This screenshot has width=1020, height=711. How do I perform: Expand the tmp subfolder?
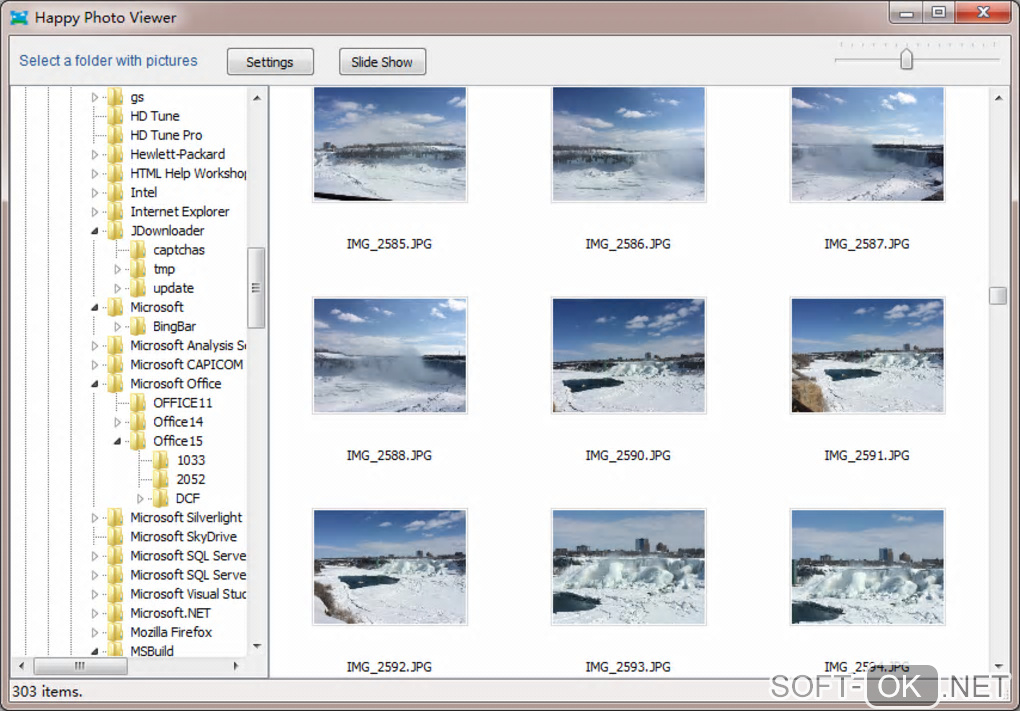pyautogui.click(x=118, y=269)
